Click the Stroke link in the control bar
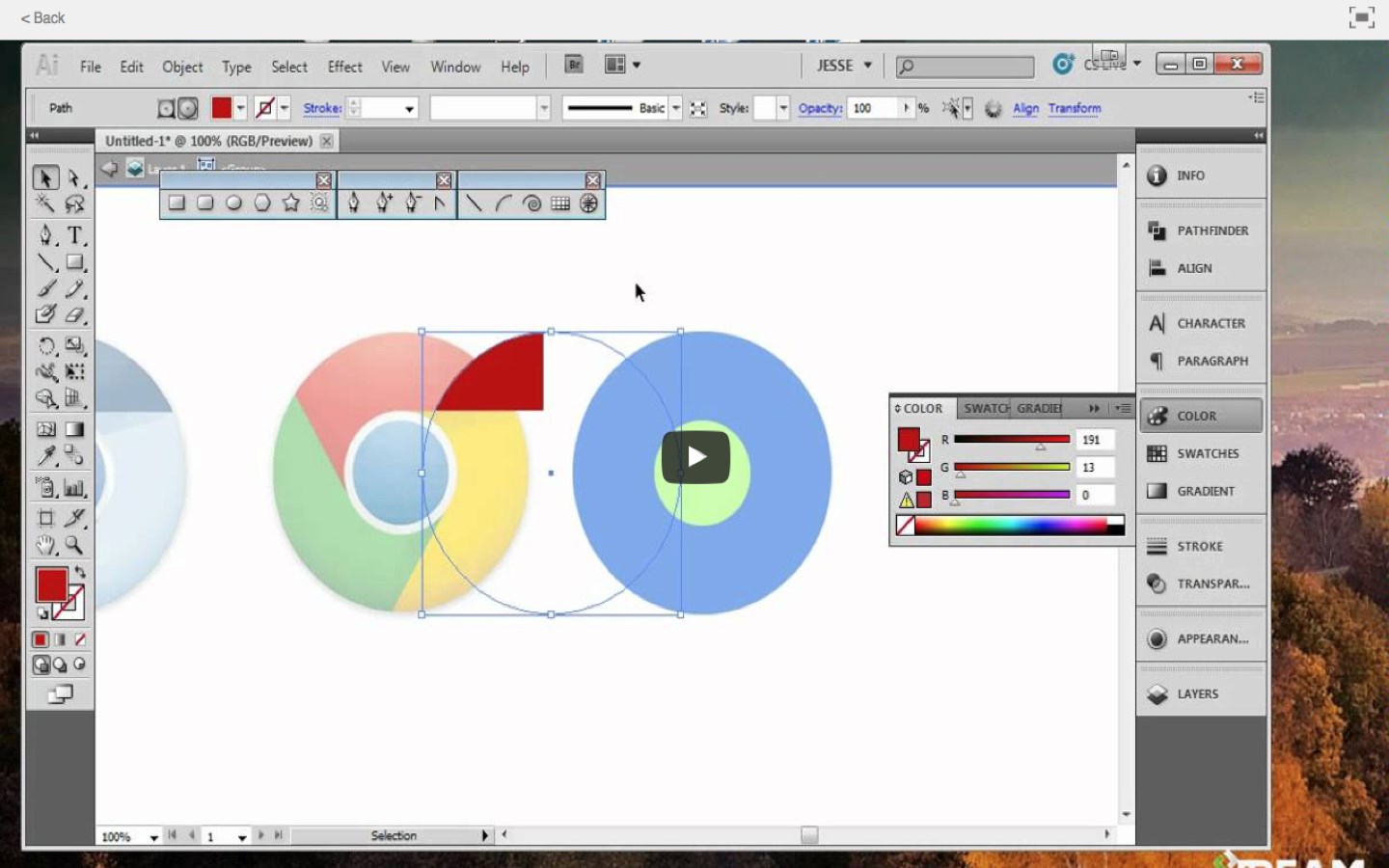Image resolution: width=1389 pixels, height=868 pixels. pyautogui.click(x=322, y=108)
